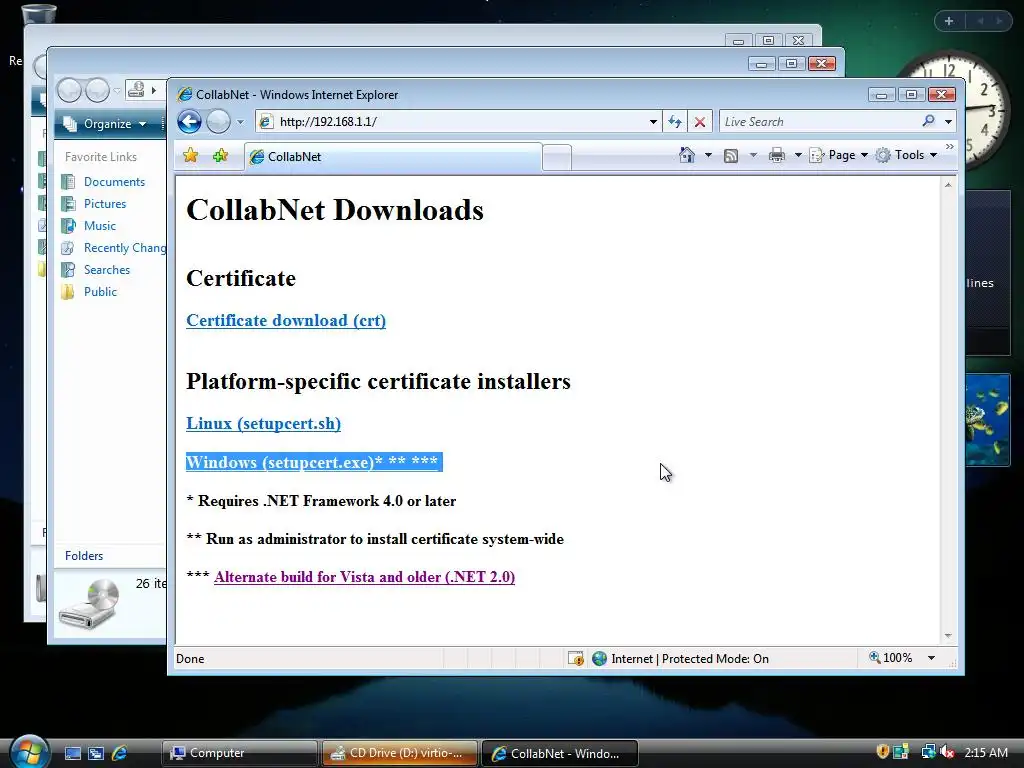Click the sidebar slideshow turtle picture

point(987,420)
